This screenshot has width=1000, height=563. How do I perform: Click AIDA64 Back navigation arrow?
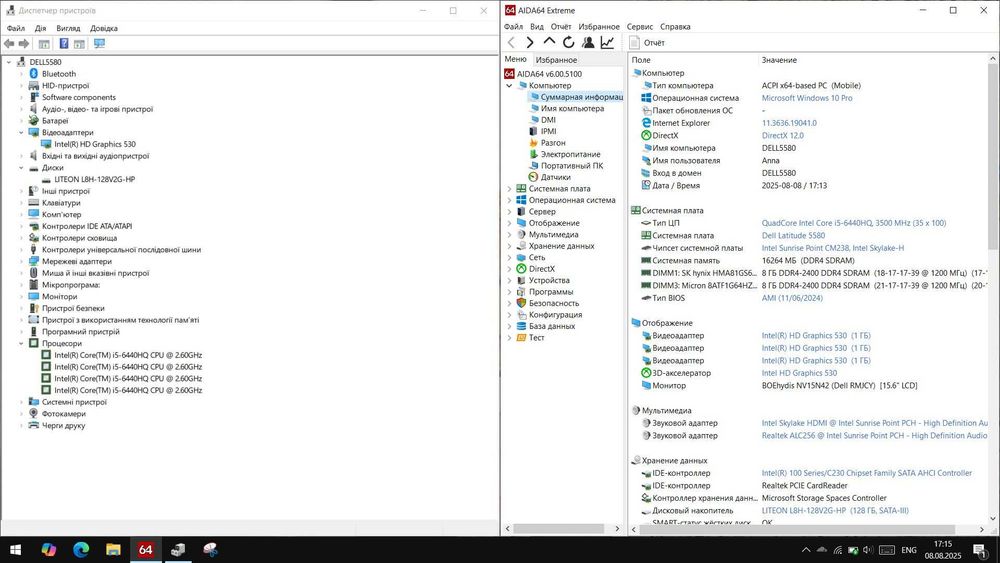511,42
